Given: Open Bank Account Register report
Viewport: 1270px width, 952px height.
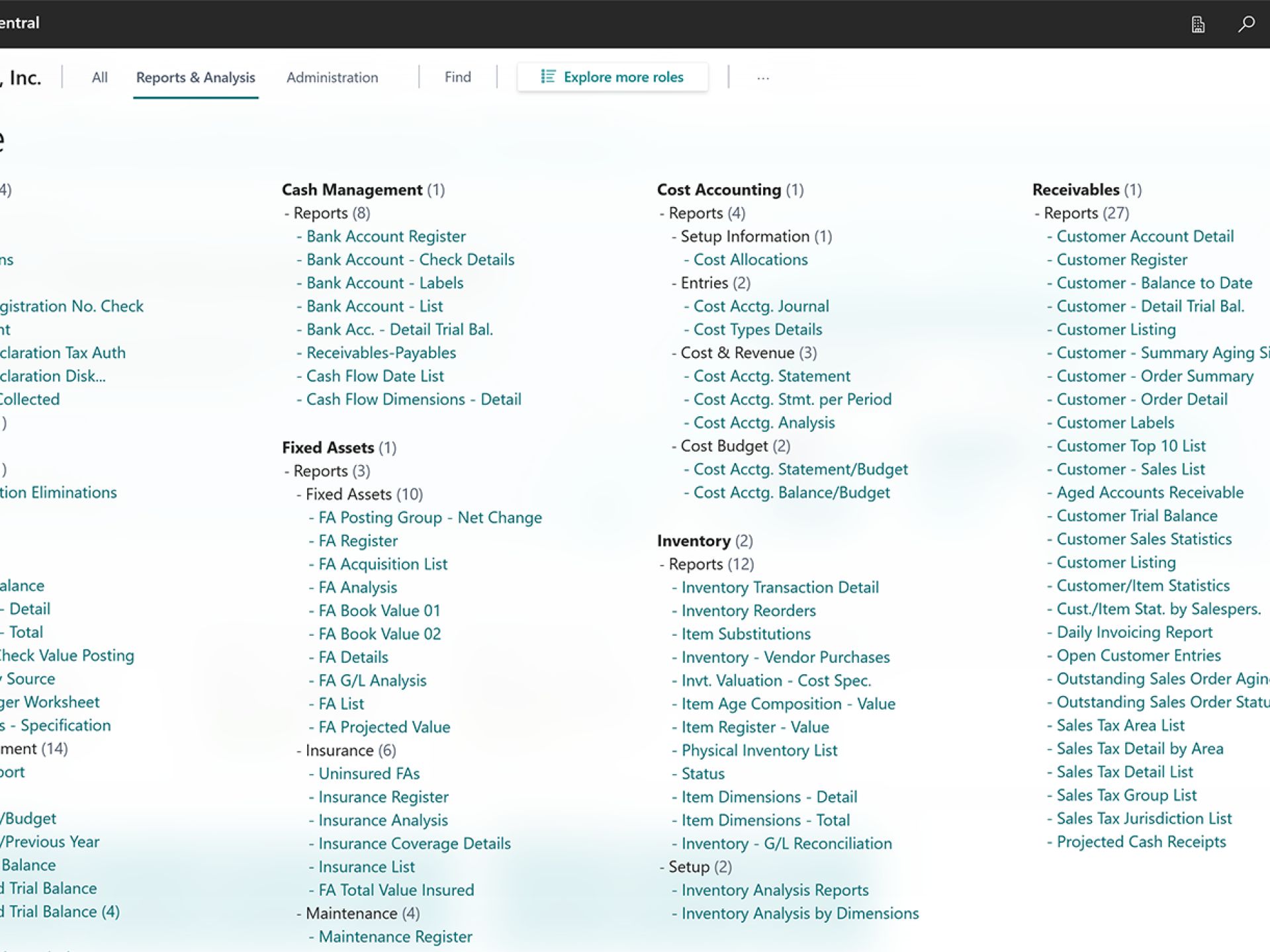Looking at the screenshot, I should click(x=385, y=236).
